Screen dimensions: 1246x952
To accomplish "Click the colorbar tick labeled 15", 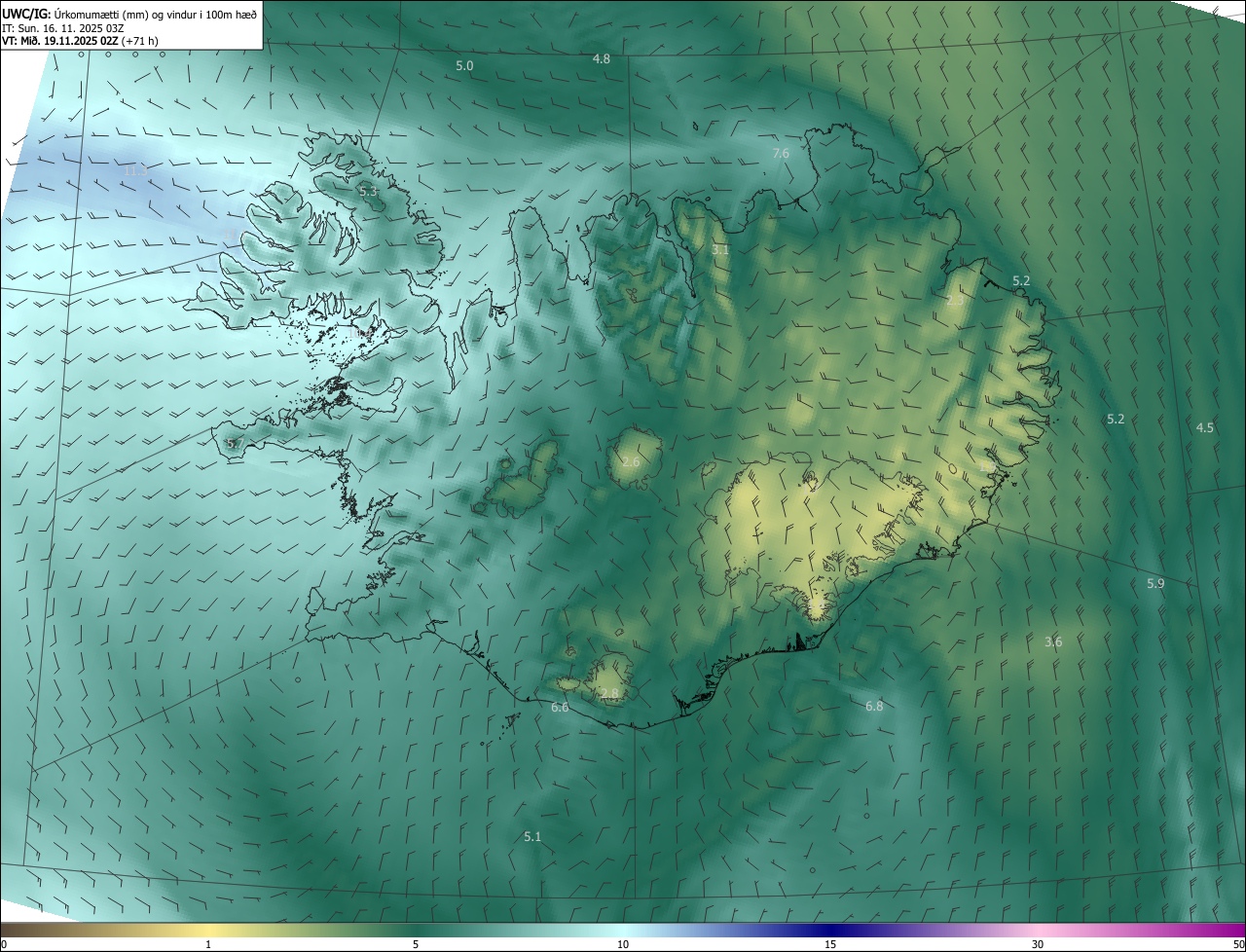I will [830, 944].
